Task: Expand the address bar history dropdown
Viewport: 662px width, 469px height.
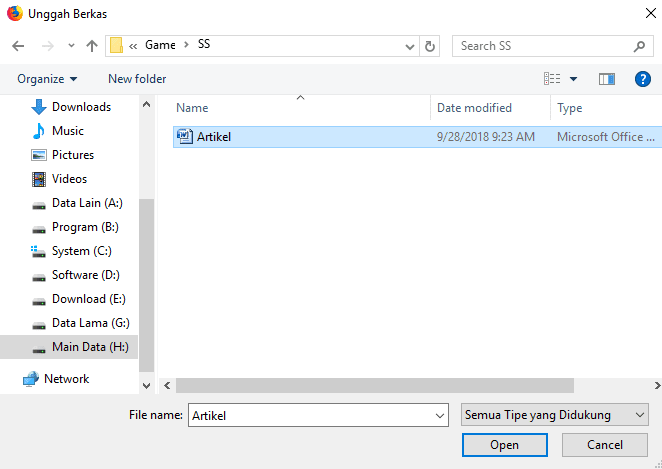Action: (x=409, y=46)
